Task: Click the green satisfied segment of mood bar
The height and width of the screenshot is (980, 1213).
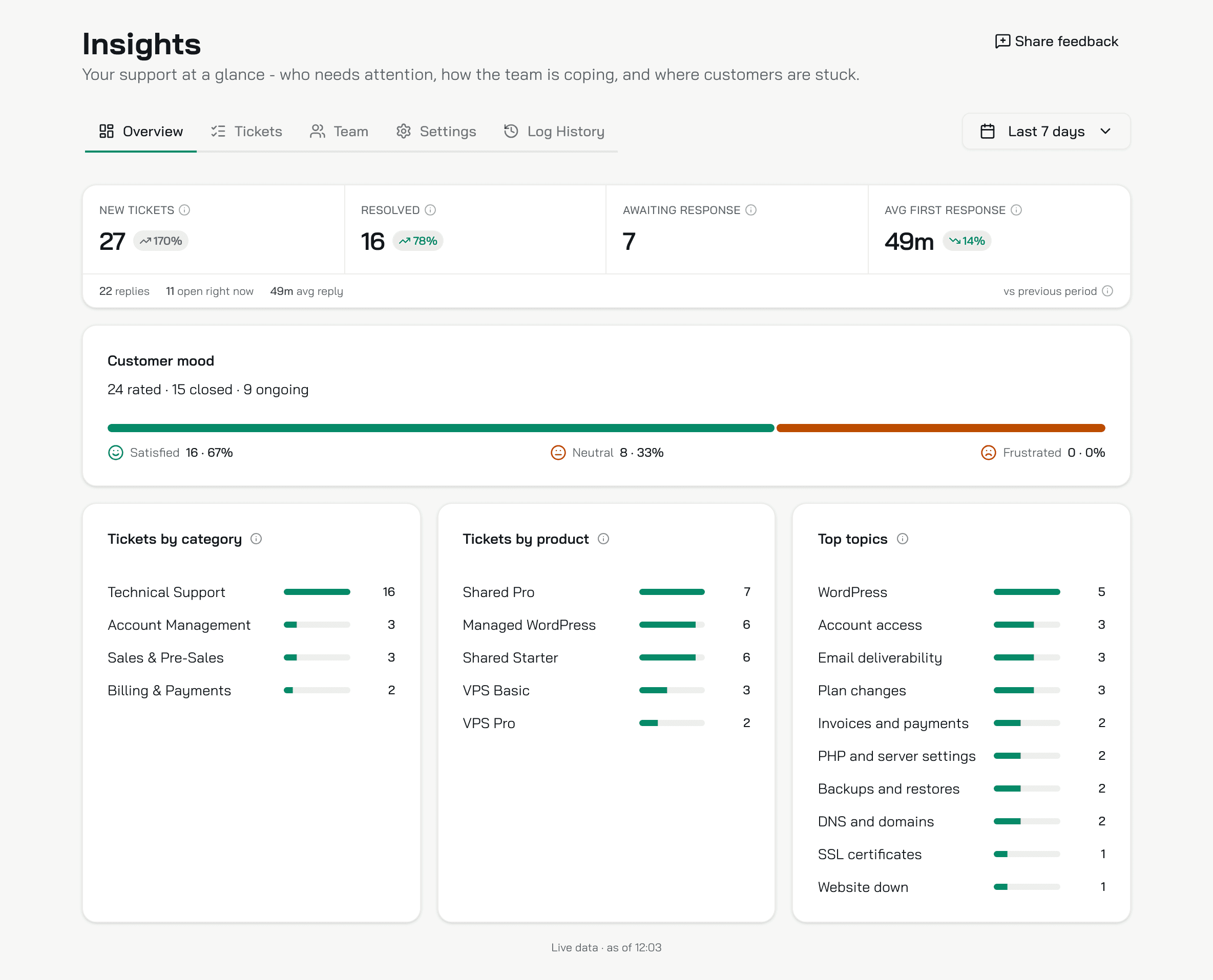Action: pos(441,428)
